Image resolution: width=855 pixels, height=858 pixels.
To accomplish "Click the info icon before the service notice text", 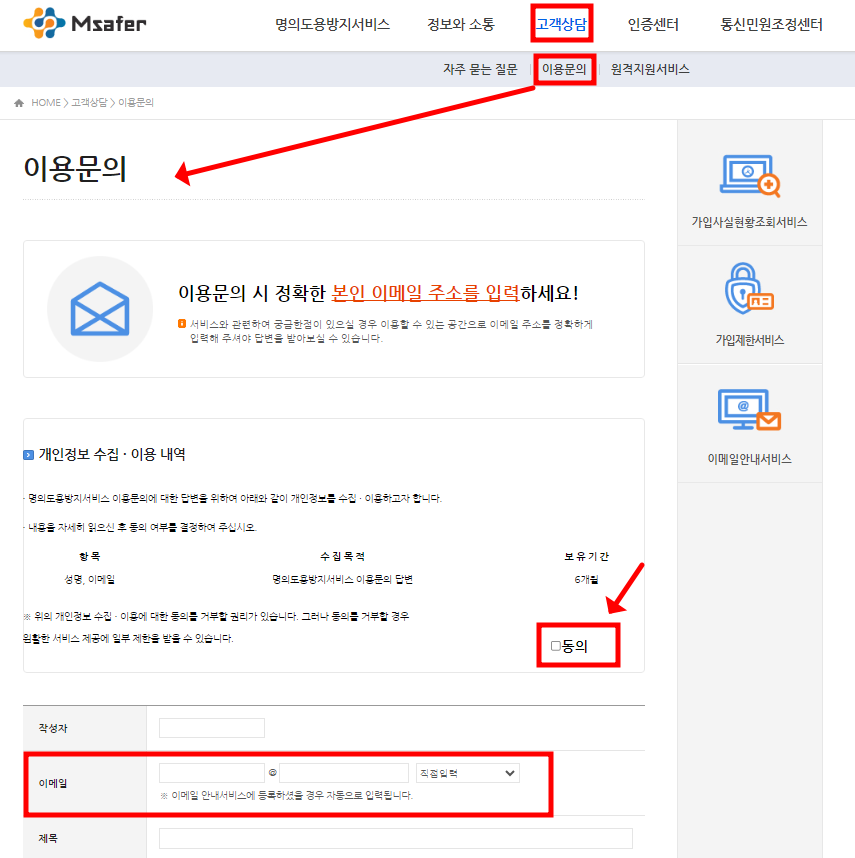I will point(180,321).
